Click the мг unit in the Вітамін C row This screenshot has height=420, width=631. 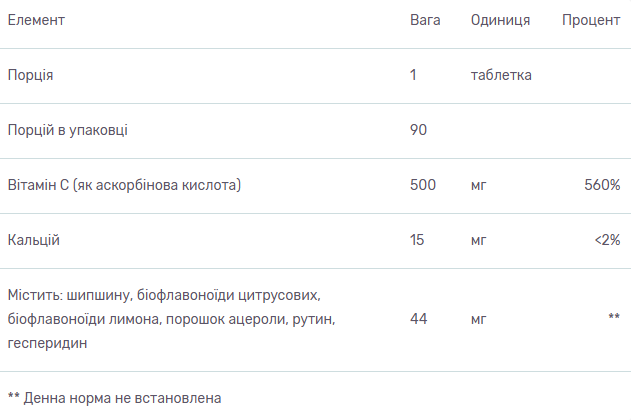pyautogui.click(x=478, y=185)
